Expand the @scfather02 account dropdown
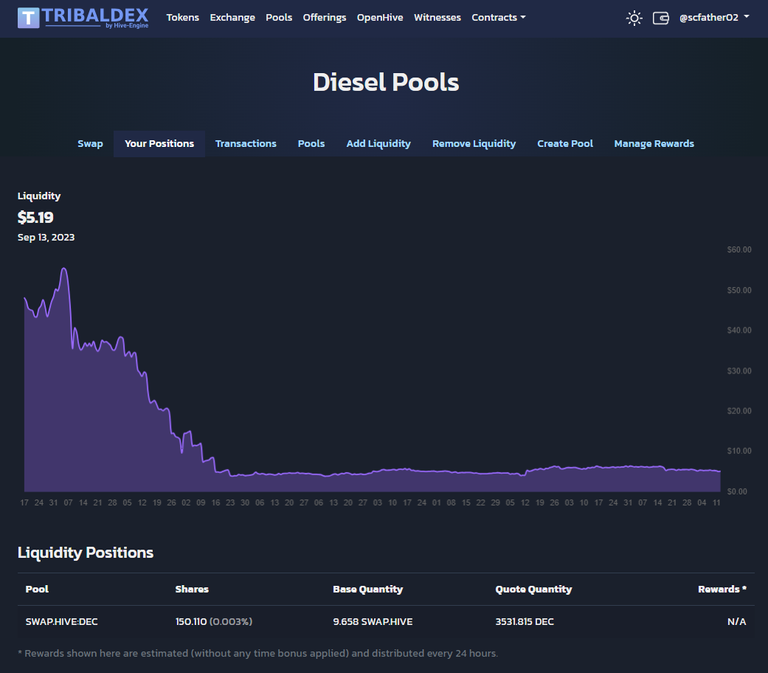This screenshot has width=768, height=673. (x=714, y=17)
